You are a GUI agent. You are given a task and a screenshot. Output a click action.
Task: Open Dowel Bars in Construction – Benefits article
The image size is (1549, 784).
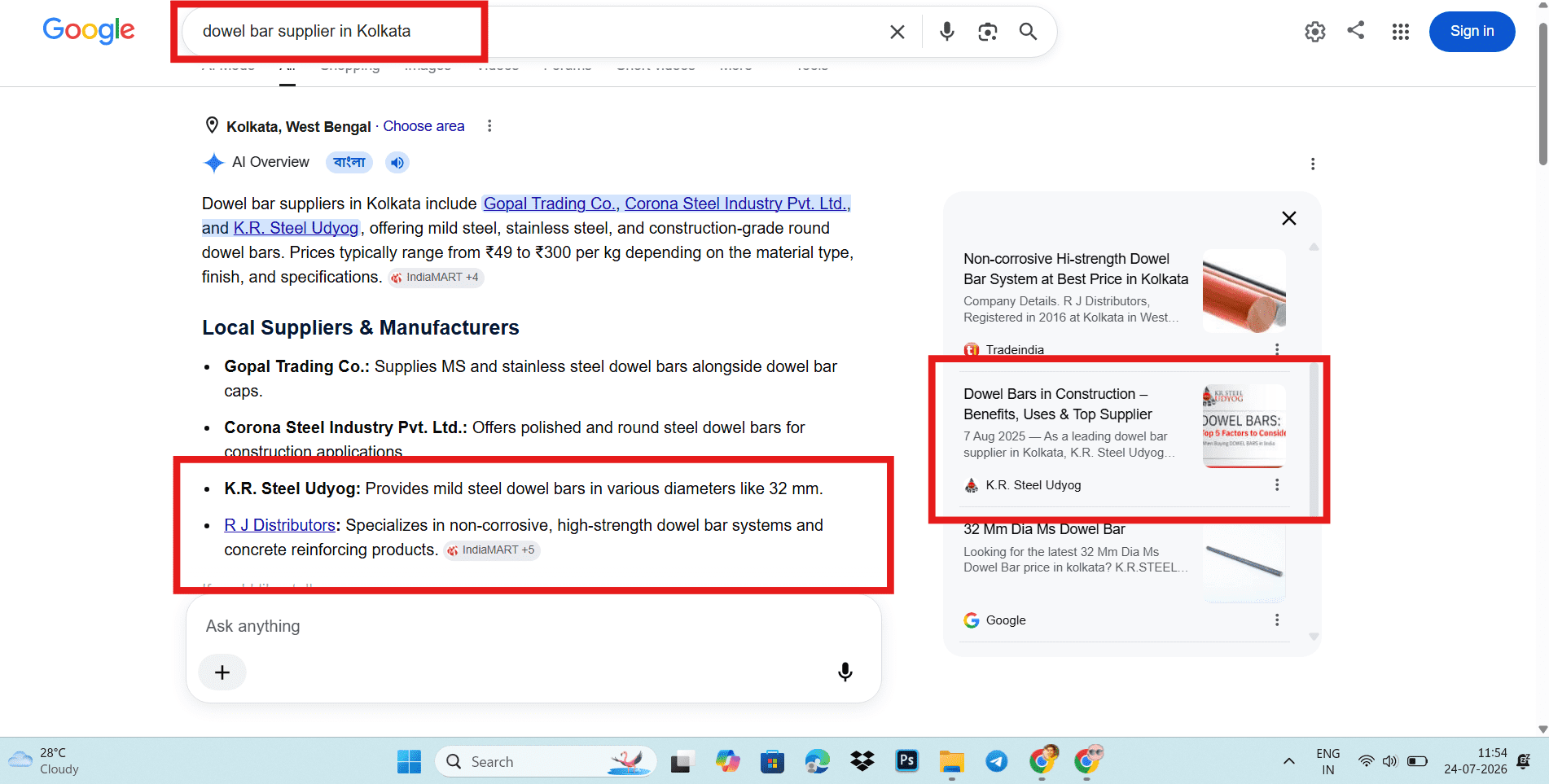1058,404
